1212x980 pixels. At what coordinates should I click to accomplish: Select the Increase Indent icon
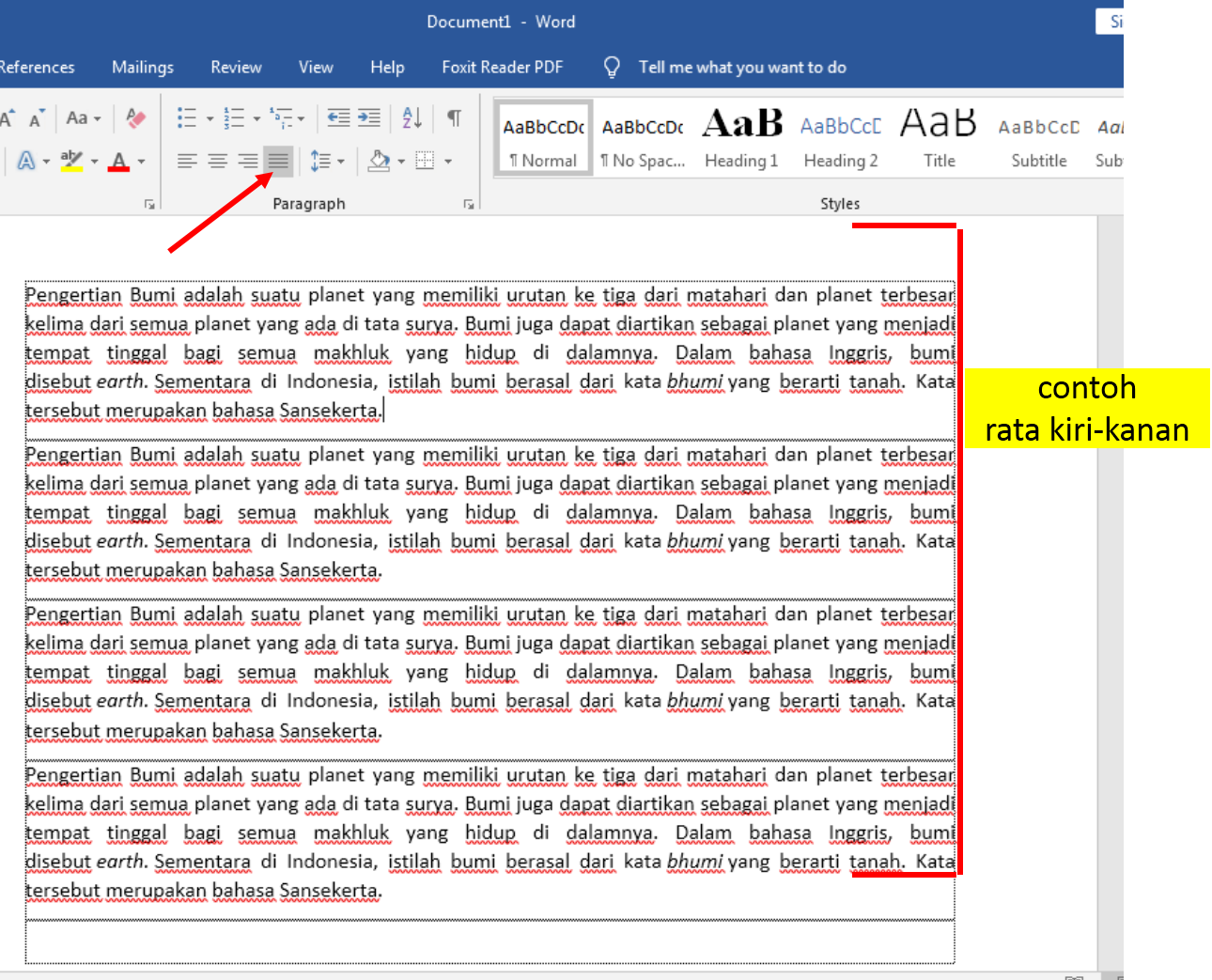pyautogui.click(x=367, y=117)
